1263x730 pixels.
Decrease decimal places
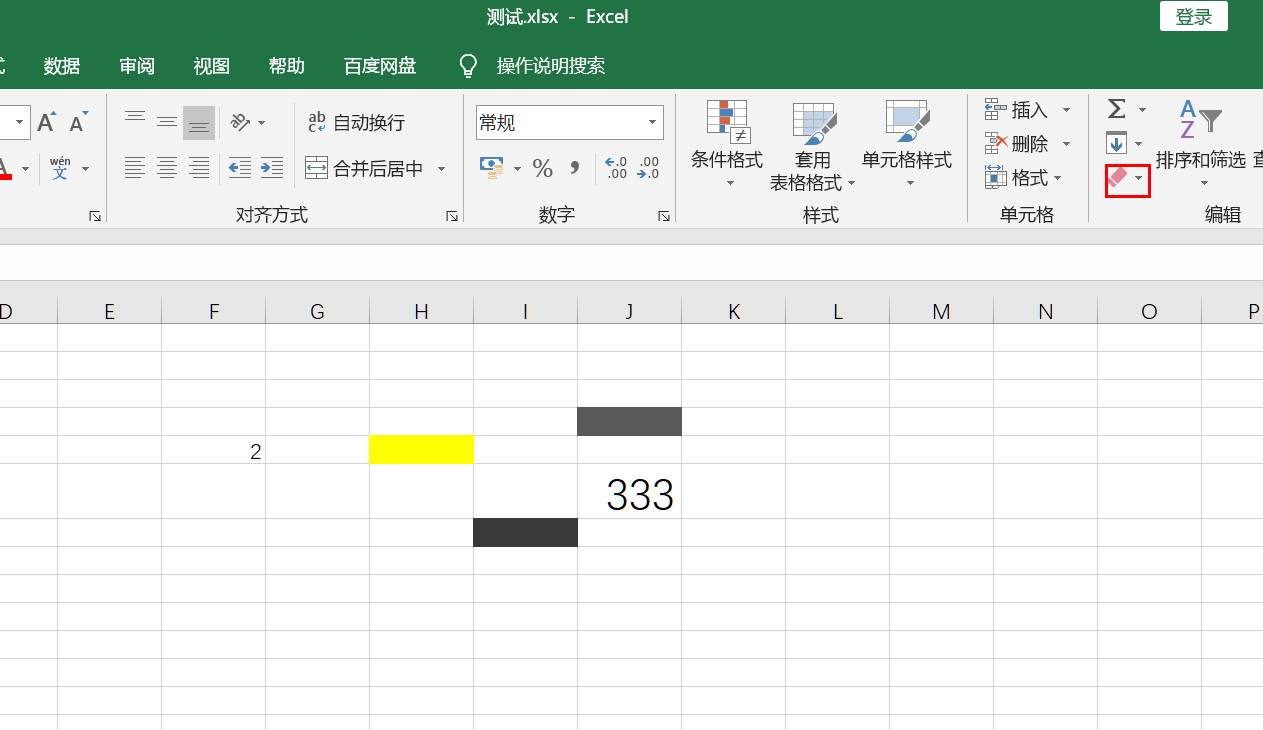(649, 168)
